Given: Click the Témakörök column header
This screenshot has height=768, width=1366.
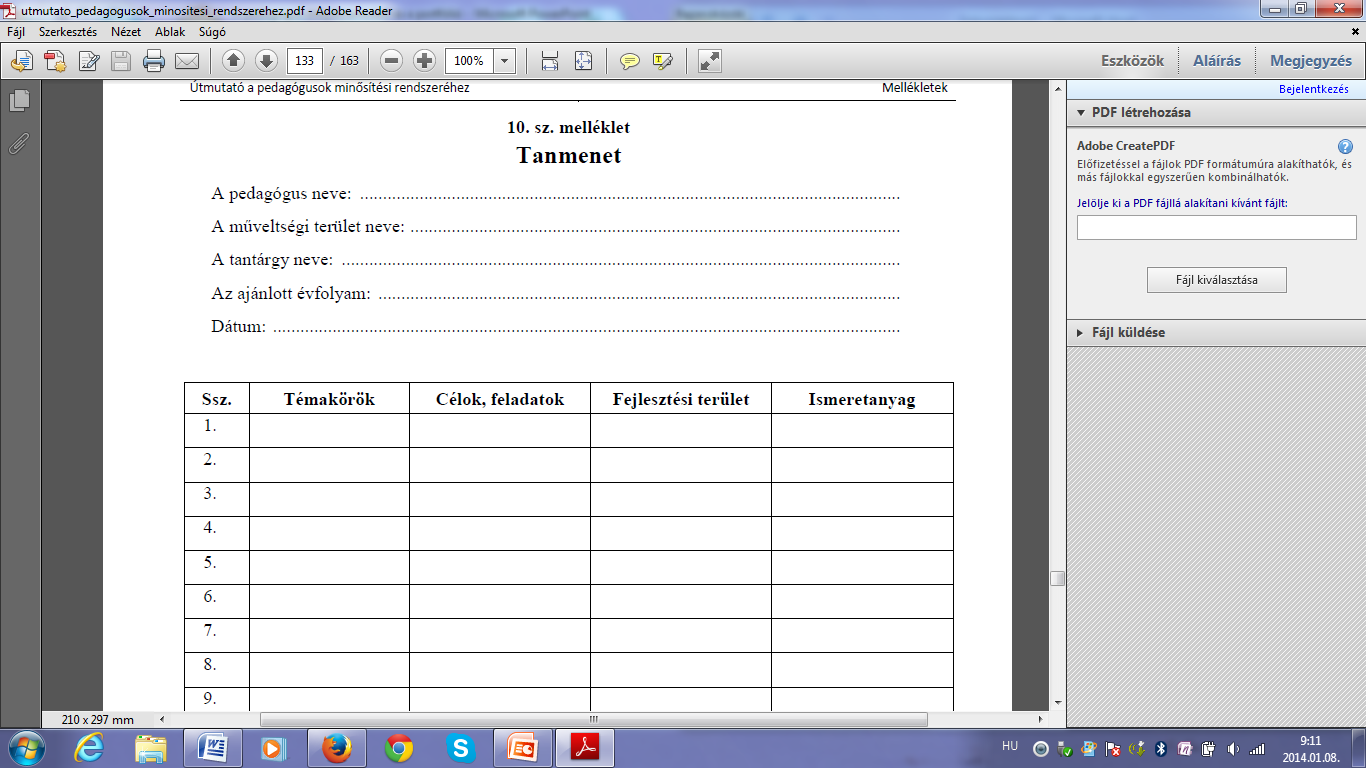Looking at the screenshot, I should click(x=329, y=399).
